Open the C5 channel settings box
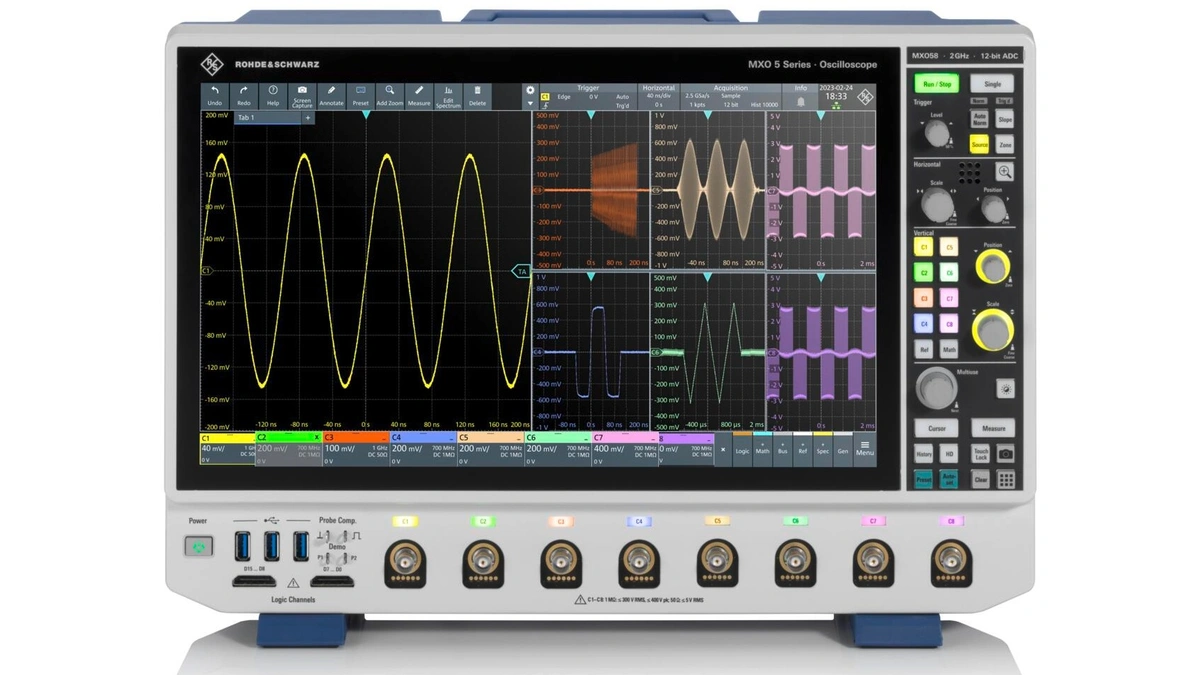 pos(490,448)
